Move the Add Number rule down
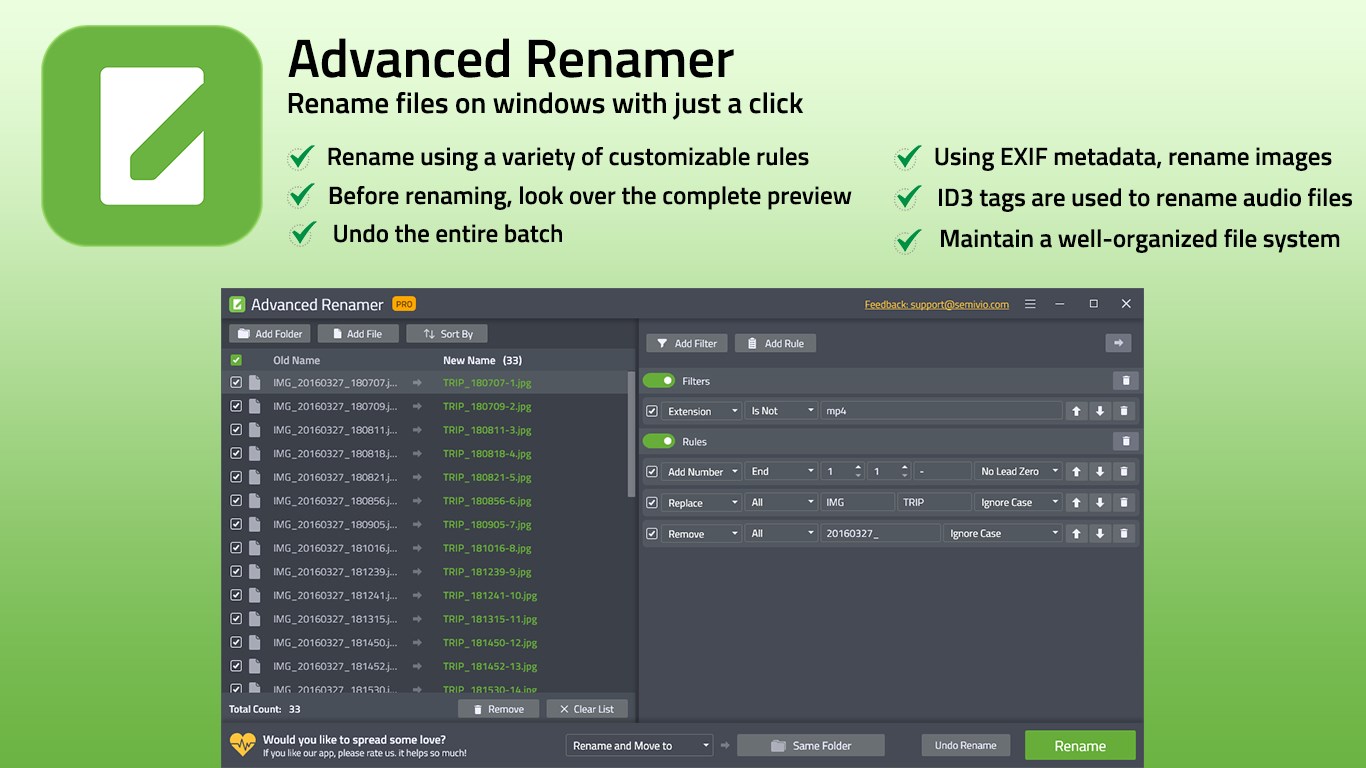 1100,471
